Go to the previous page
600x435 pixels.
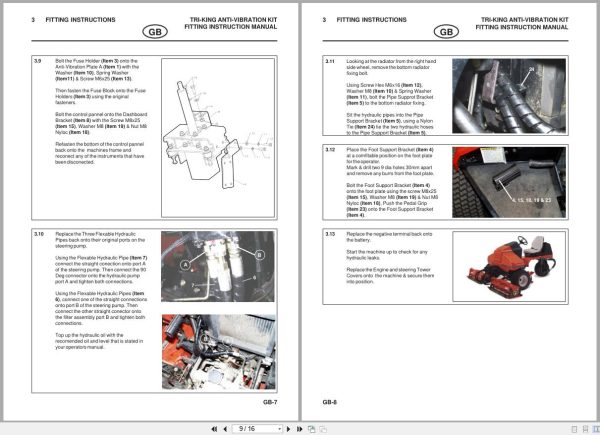[x=225, y=429]
